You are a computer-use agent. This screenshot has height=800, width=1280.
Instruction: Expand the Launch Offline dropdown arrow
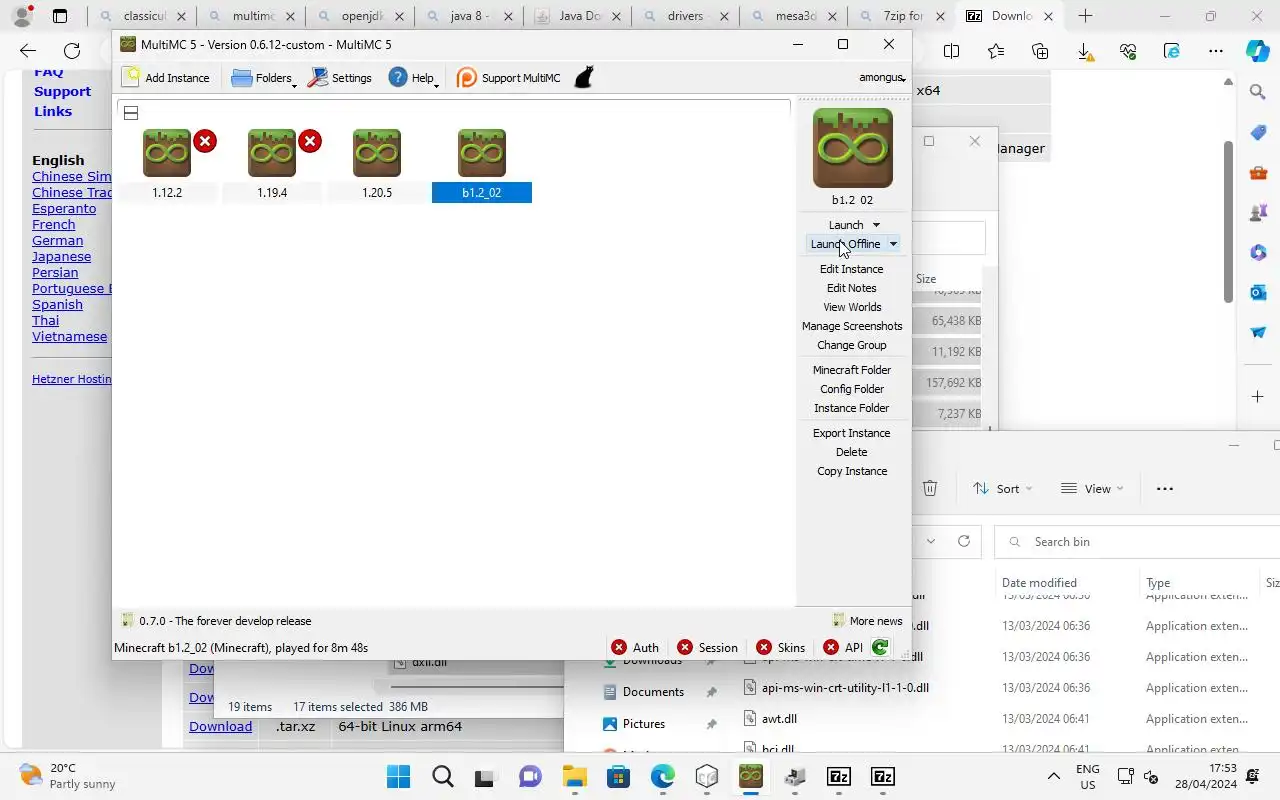pos(893,244)
